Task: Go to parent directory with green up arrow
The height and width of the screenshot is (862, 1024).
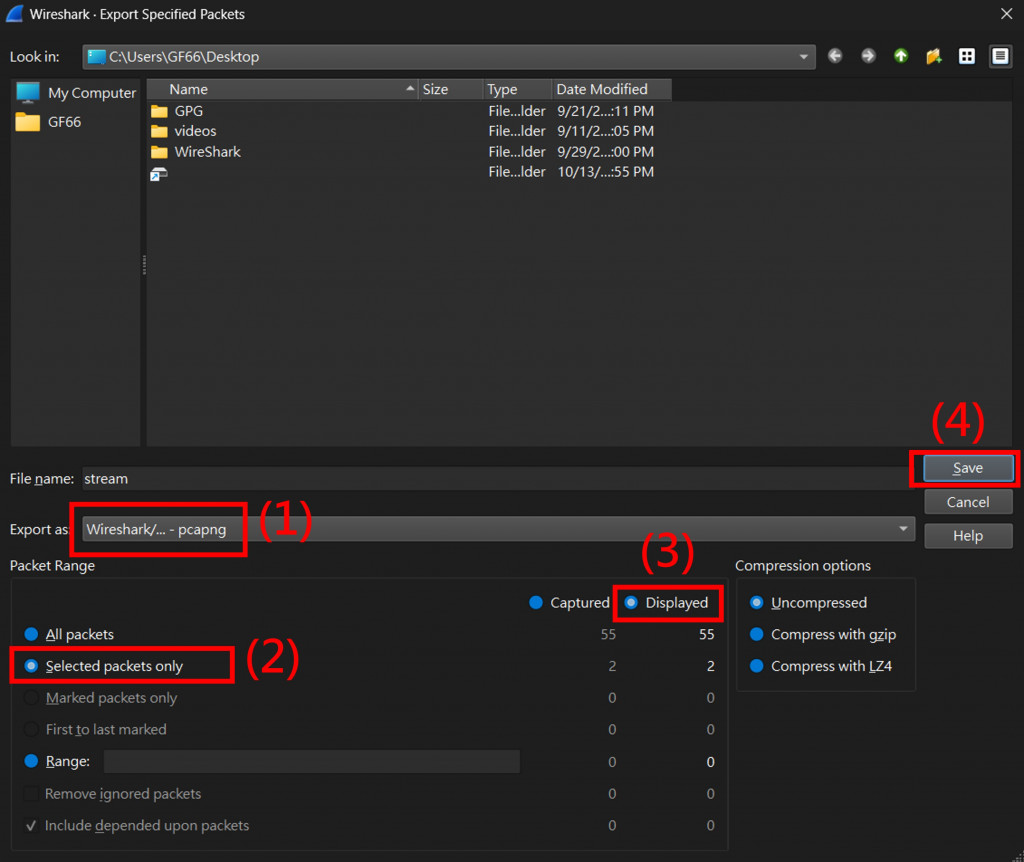Action: pos(901,56)
